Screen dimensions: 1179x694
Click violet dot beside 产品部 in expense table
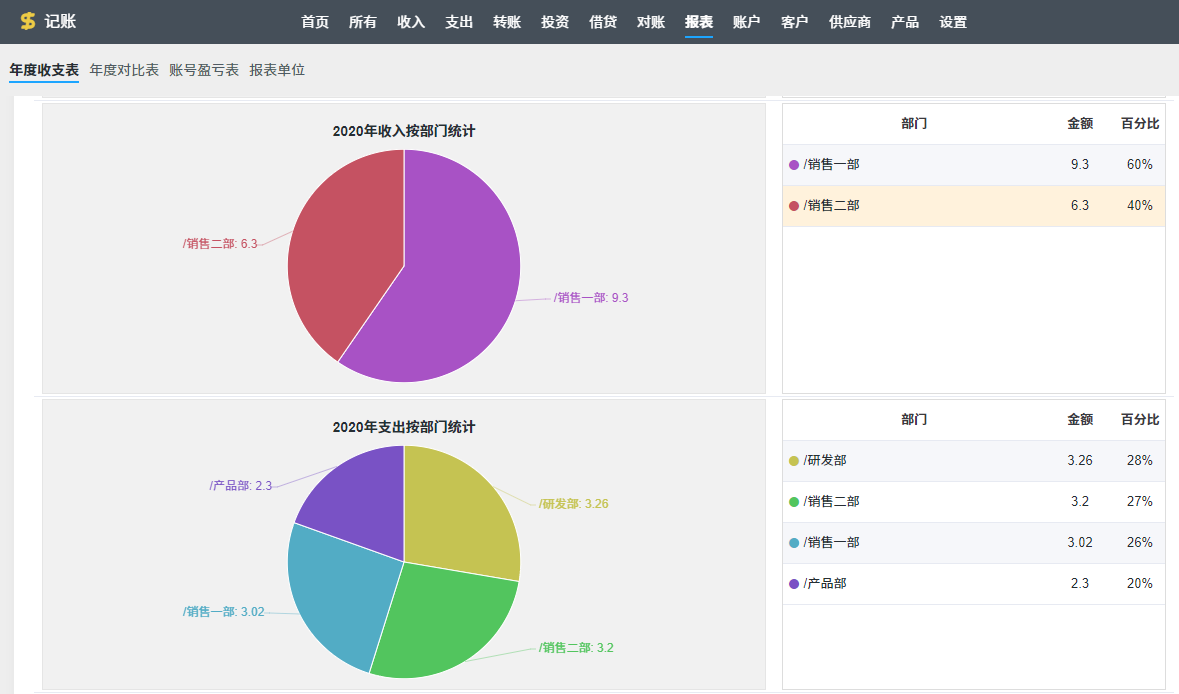(793, 583)
